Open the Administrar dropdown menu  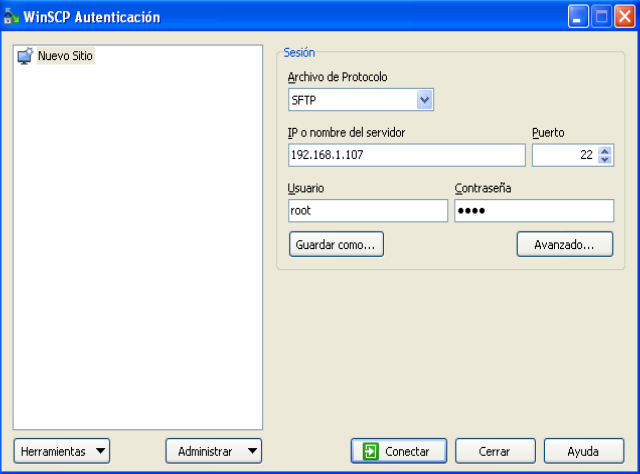point(213,451)
